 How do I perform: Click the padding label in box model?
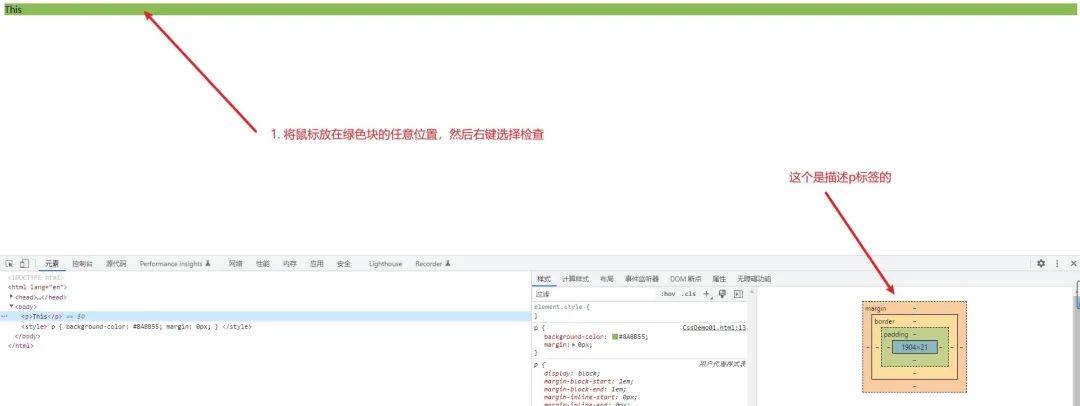click(x=896, y=334)
